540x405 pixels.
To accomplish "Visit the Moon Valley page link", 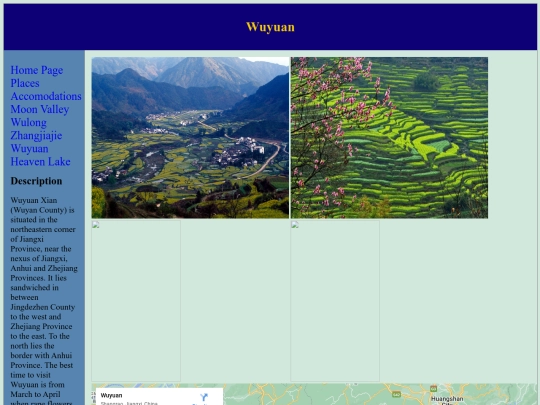I will (40, 110).
